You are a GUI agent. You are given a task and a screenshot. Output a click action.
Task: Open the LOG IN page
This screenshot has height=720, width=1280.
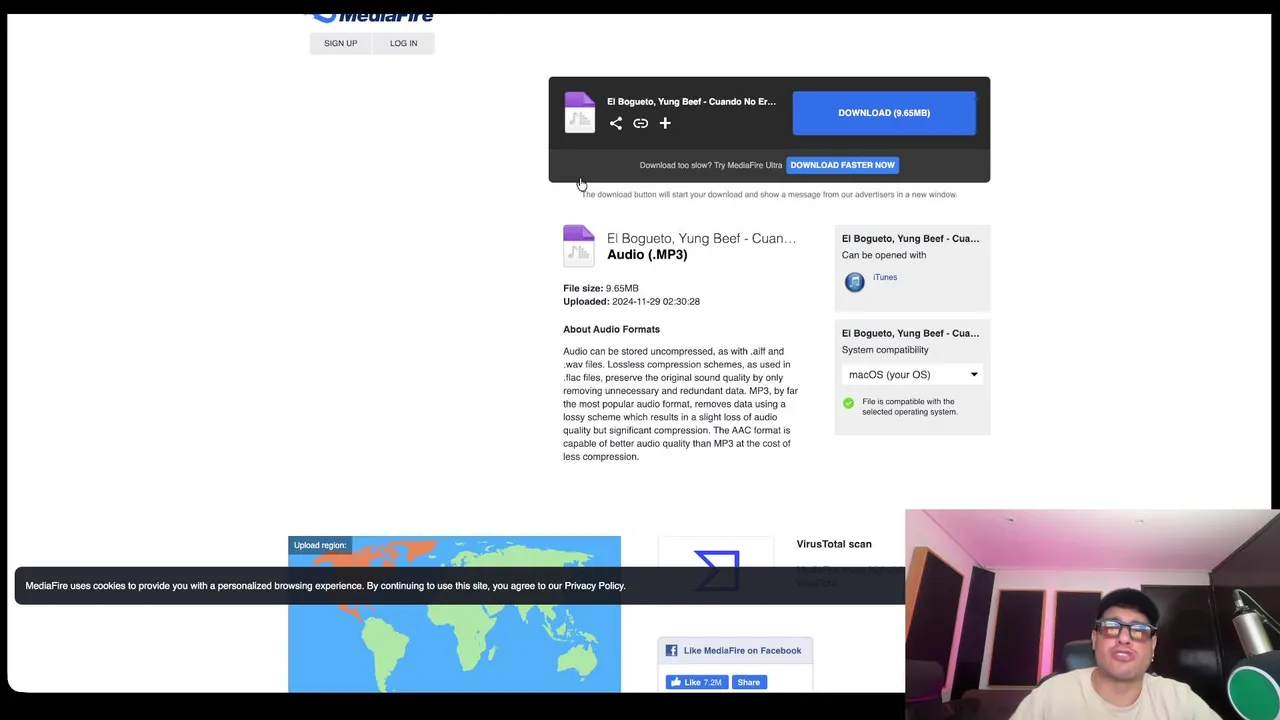pyautogui.click(x=403, y=43)
